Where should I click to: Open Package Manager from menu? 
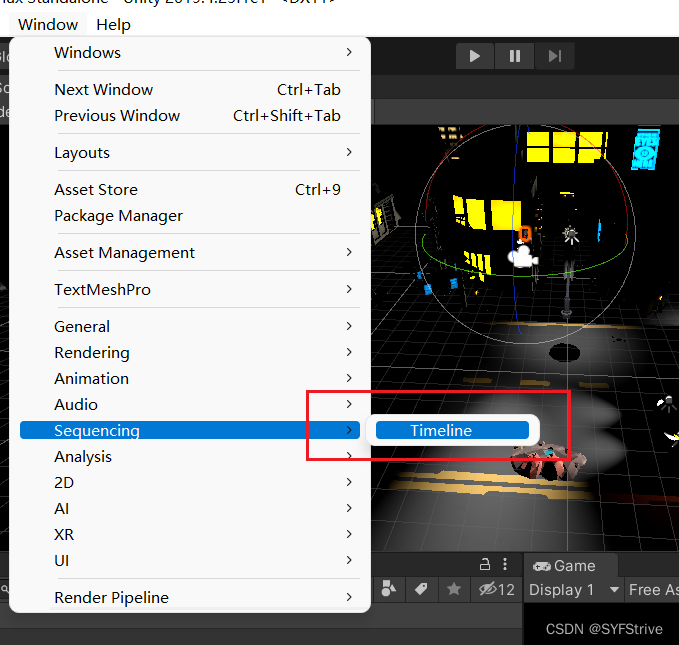[190, 216]
